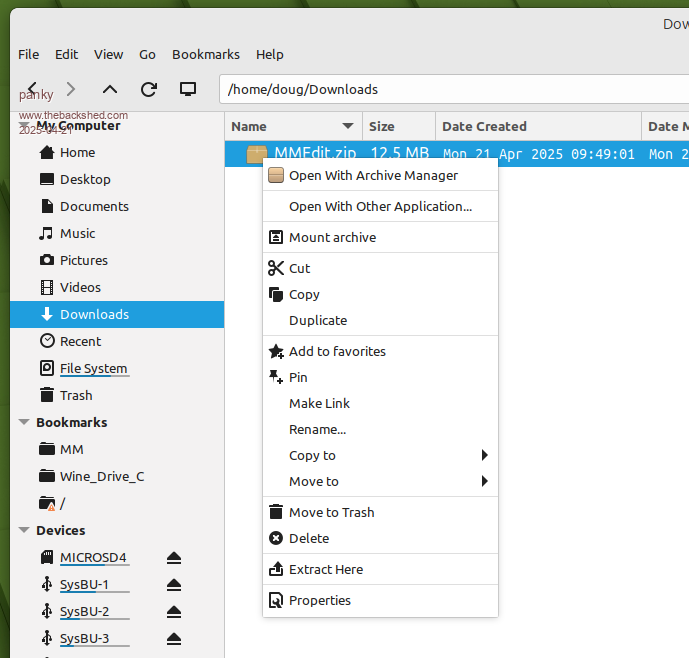Eject the SysBU-3 device
This screenshot has height=658, width=689.
click(173, 638)
